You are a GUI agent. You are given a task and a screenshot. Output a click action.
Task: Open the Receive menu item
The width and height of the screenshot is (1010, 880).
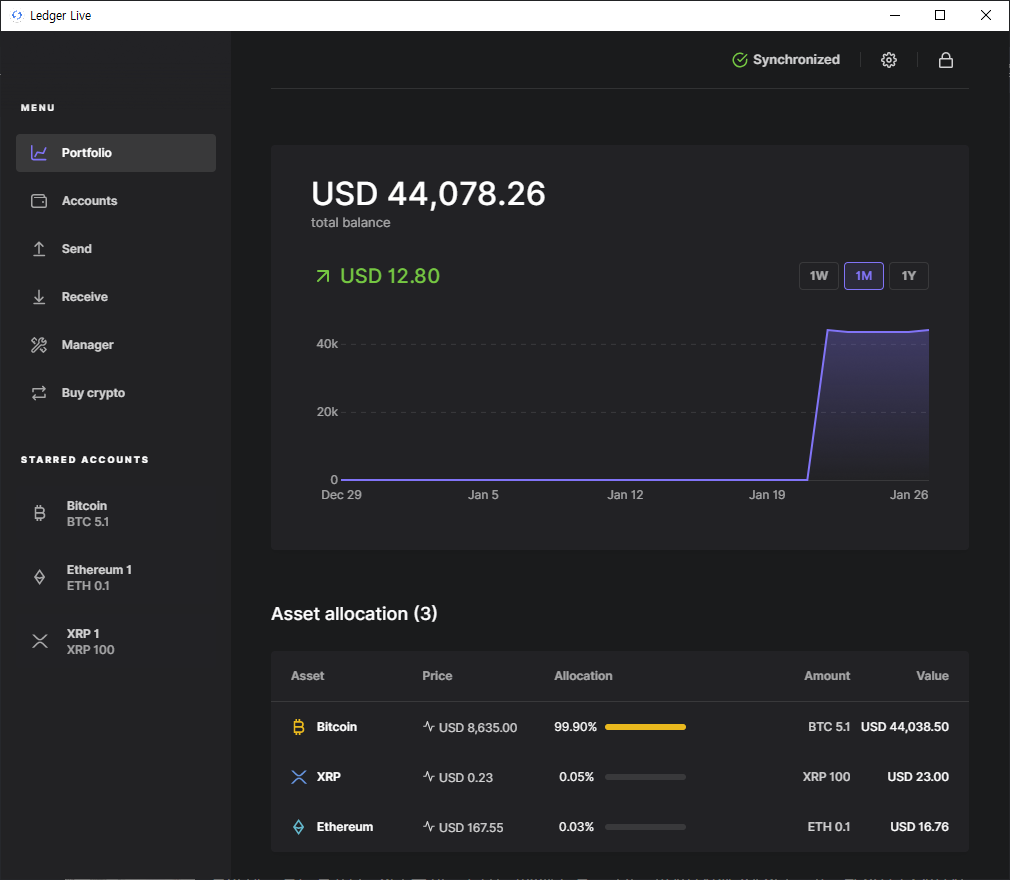(x=116, y=297)
